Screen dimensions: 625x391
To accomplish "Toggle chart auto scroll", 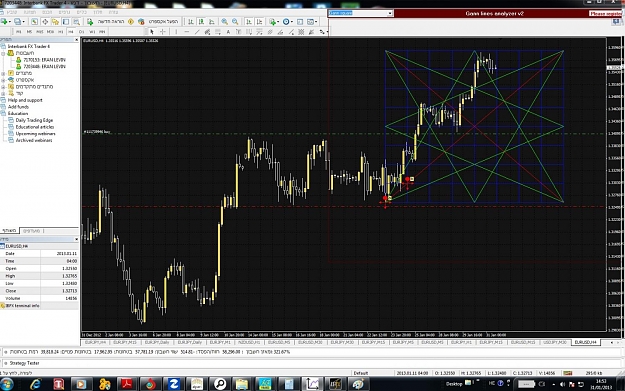I will tap(249, 22).
